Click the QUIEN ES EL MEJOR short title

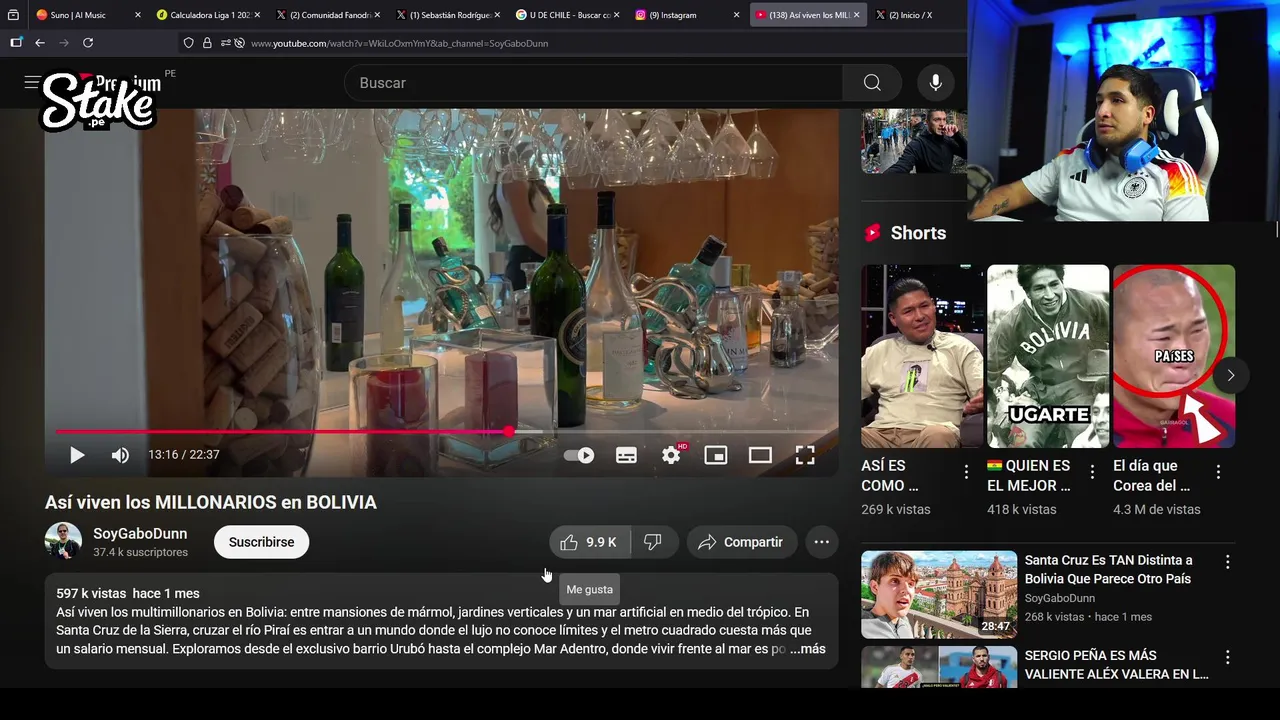tap(1030, 475)
